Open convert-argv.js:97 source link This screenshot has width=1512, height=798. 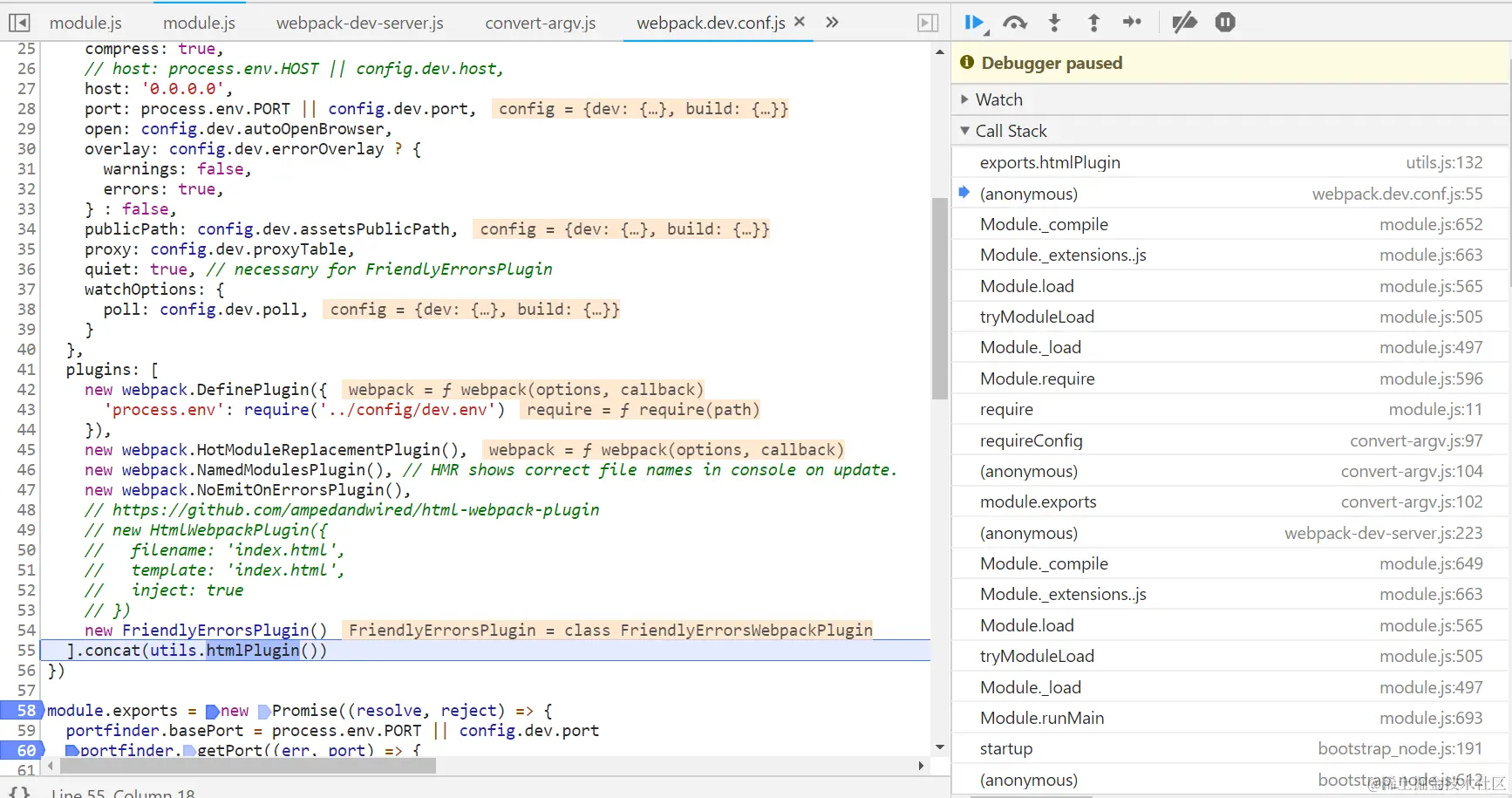coord(1416,440)
